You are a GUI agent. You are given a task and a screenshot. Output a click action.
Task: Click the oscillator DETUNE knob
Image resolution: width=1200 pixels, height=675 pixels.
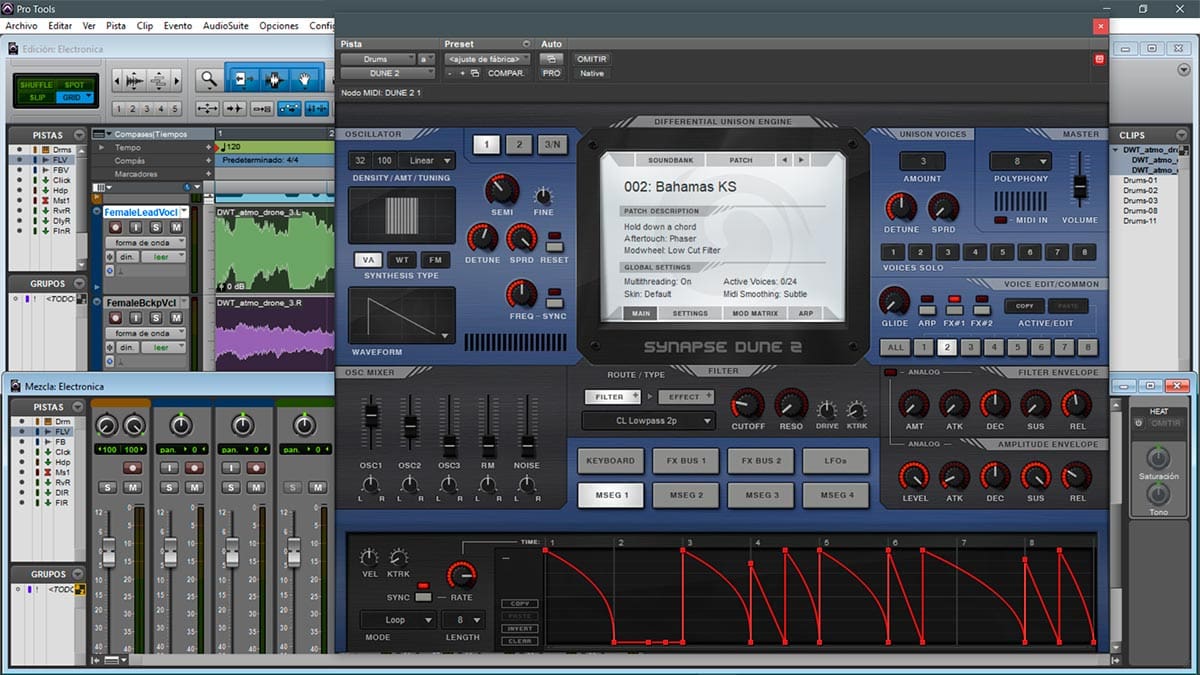(x=482, y=238)
